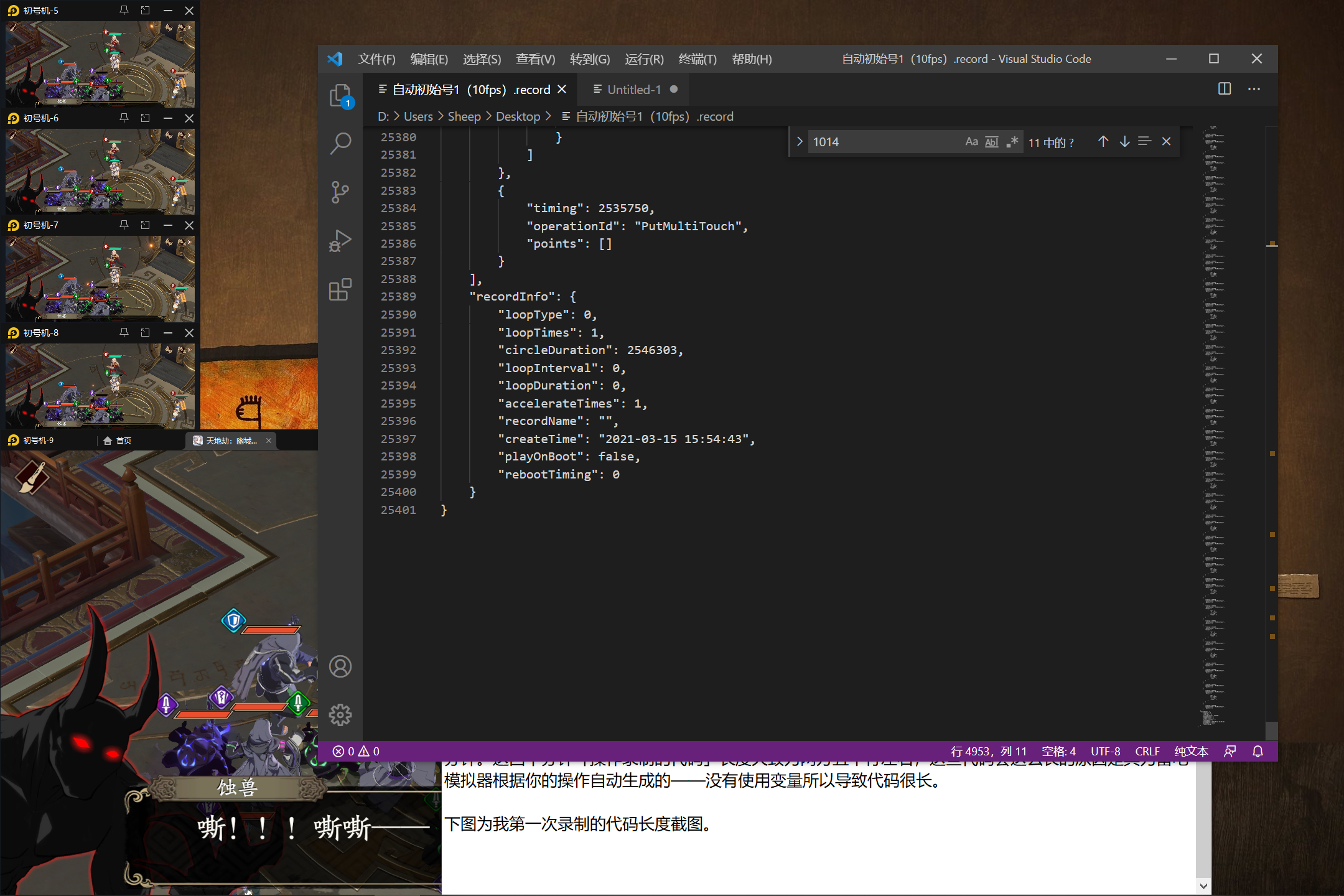Toggle Match Whole Word in find widget
The width and height of the screenshot is (1344, 896).
click(x=992, y=142)
